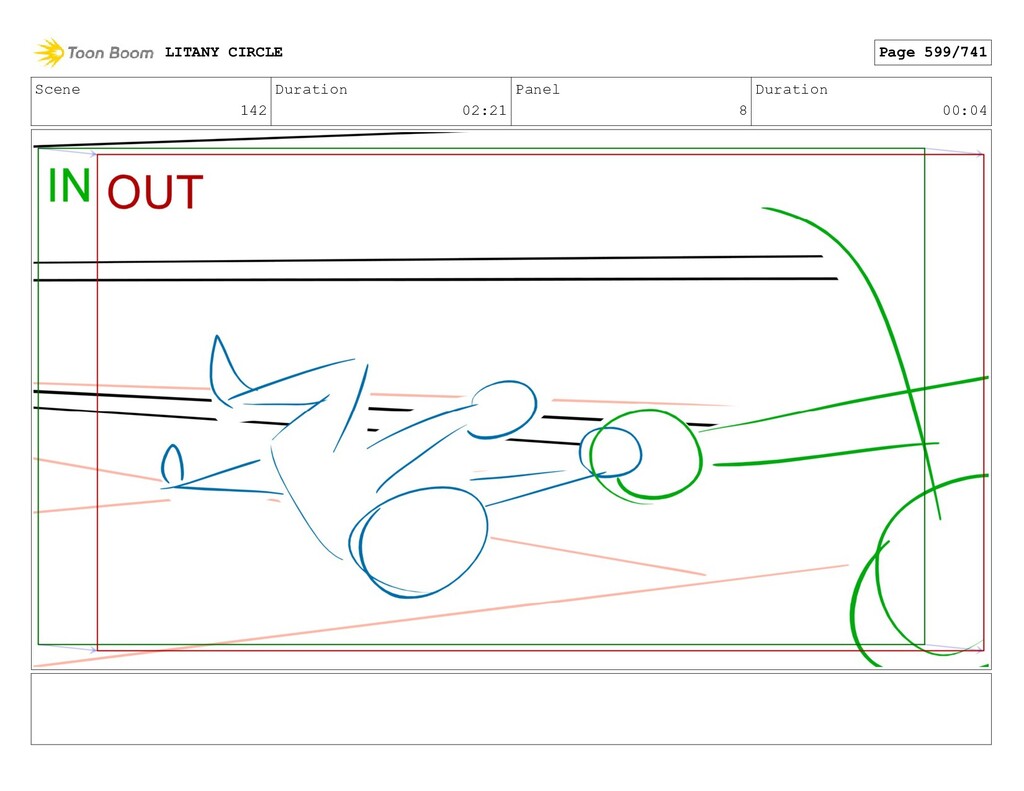Click panel number 8
The width and height of the screenshot is (1024, 791).
click(743, 110)
